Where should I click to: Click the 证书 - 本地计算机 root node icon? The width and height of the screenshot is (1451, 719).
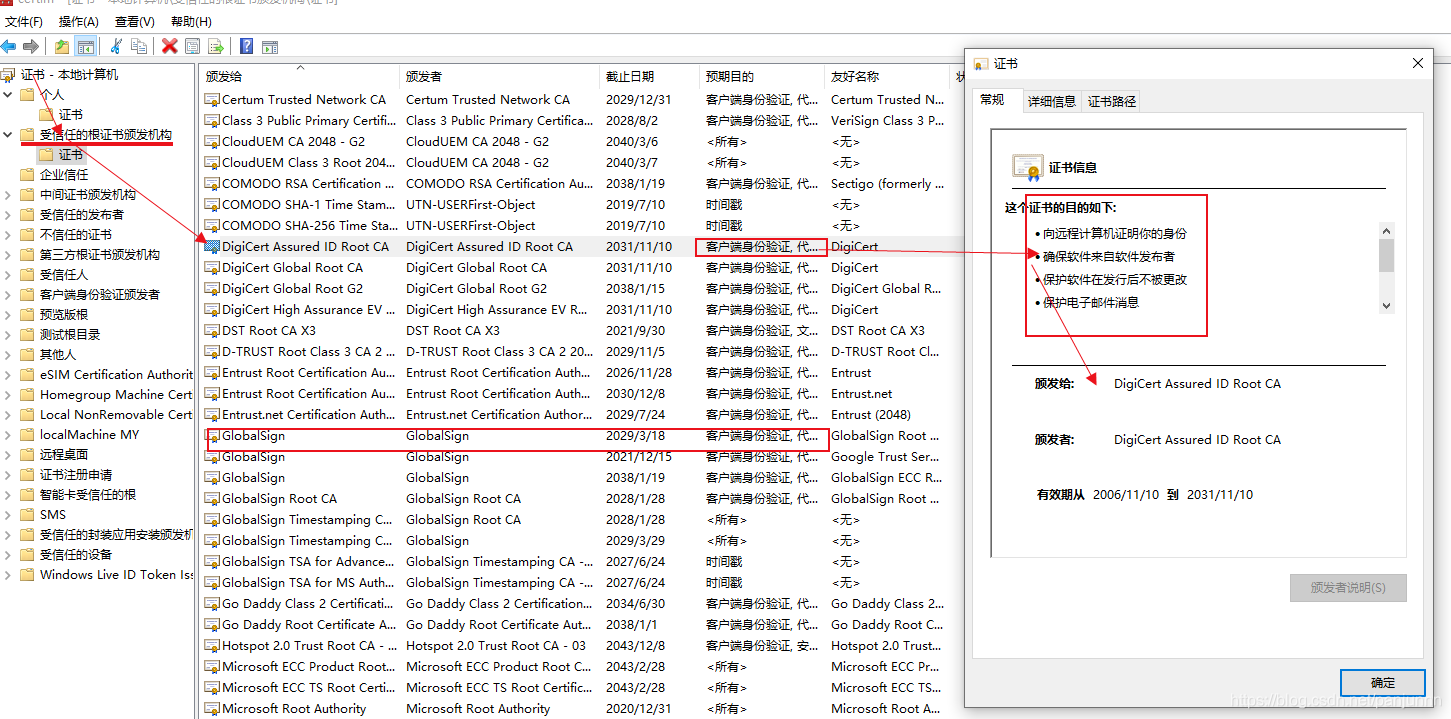9,75
